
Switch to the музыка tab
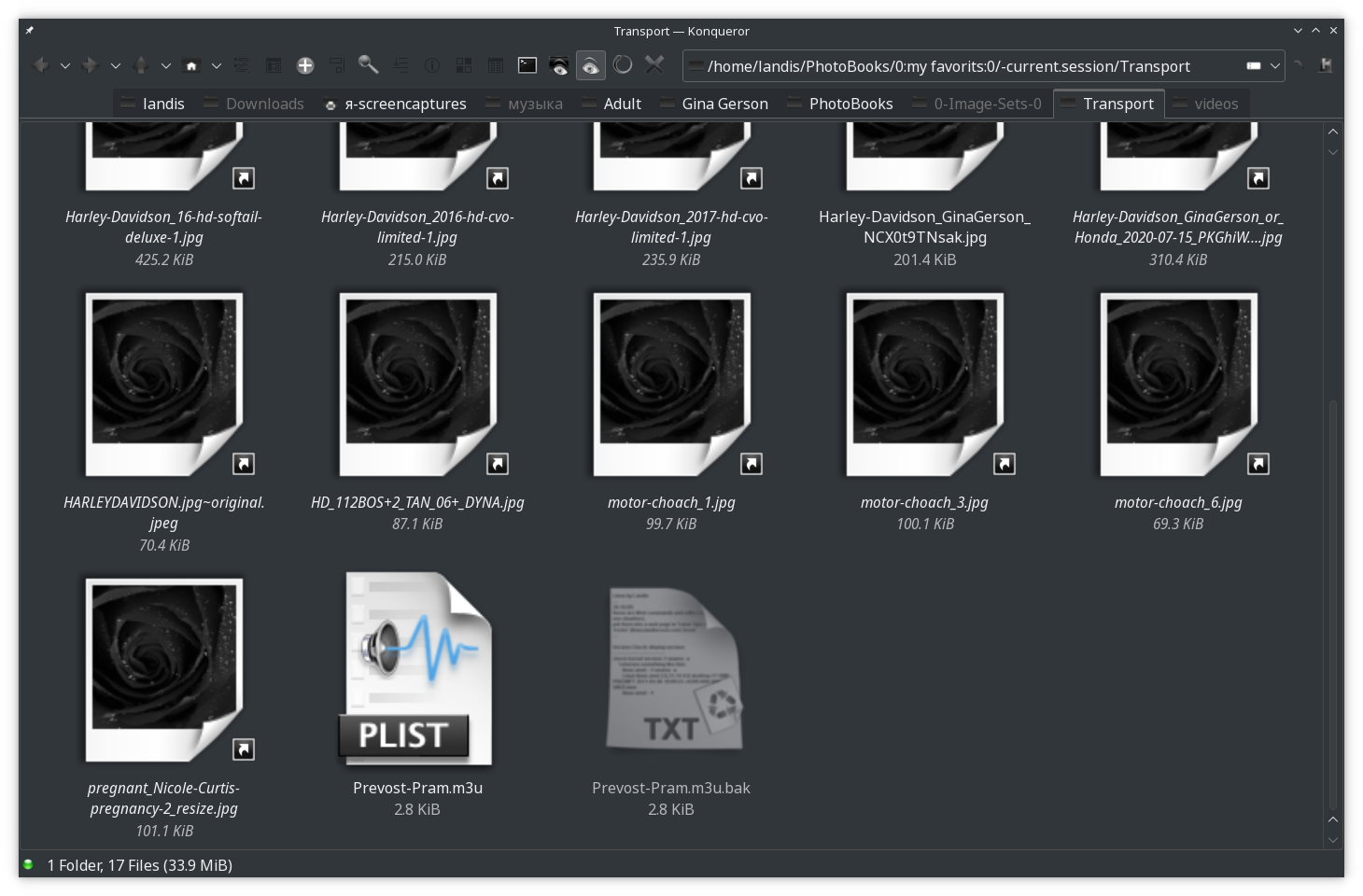[525, 104]
